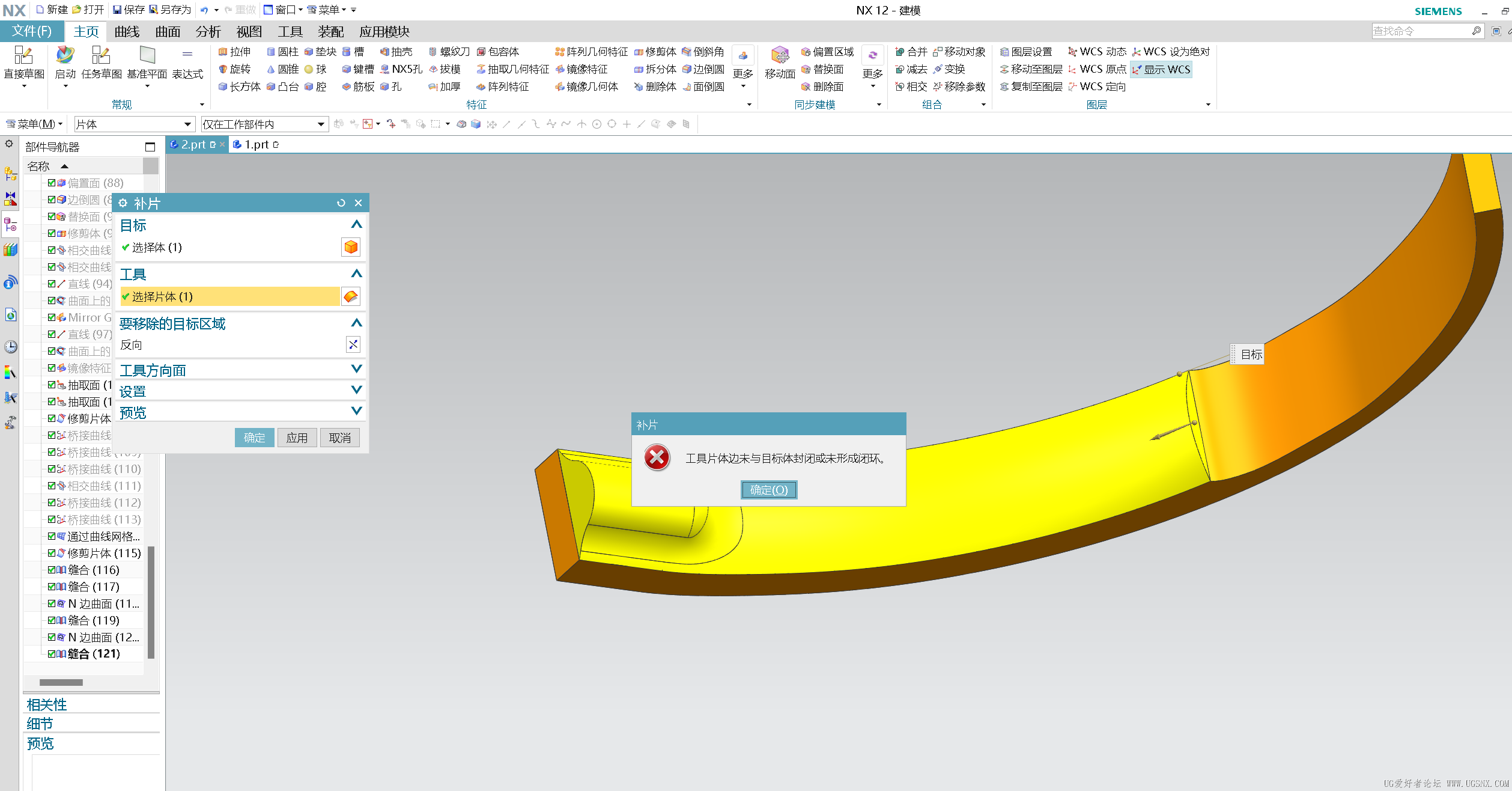Screen dimensions: 1512x791
Task: Uncheck the 缝合 (121) feature checkbox
Action: [x=52, y=654]
